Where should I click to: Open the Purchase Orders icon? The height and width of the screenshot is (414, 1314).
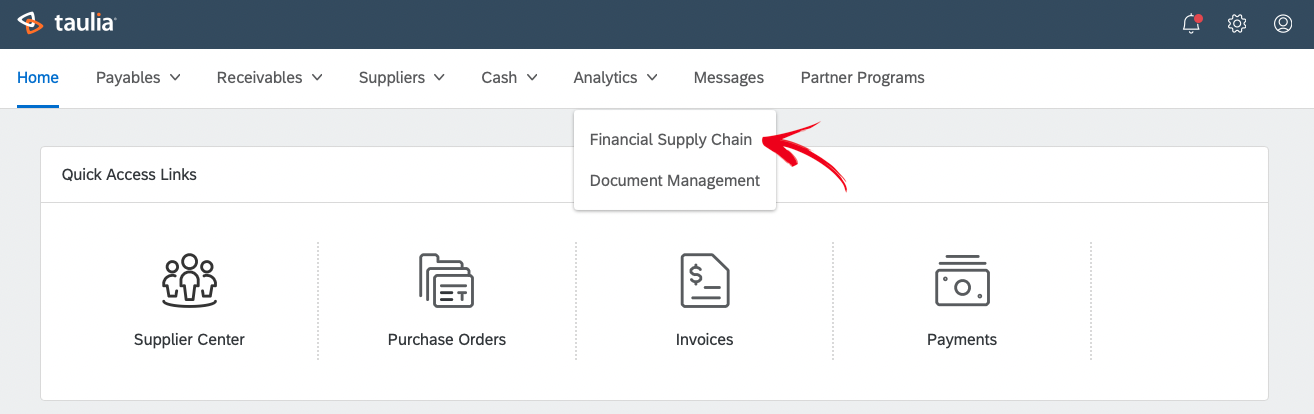pos(446,281)
